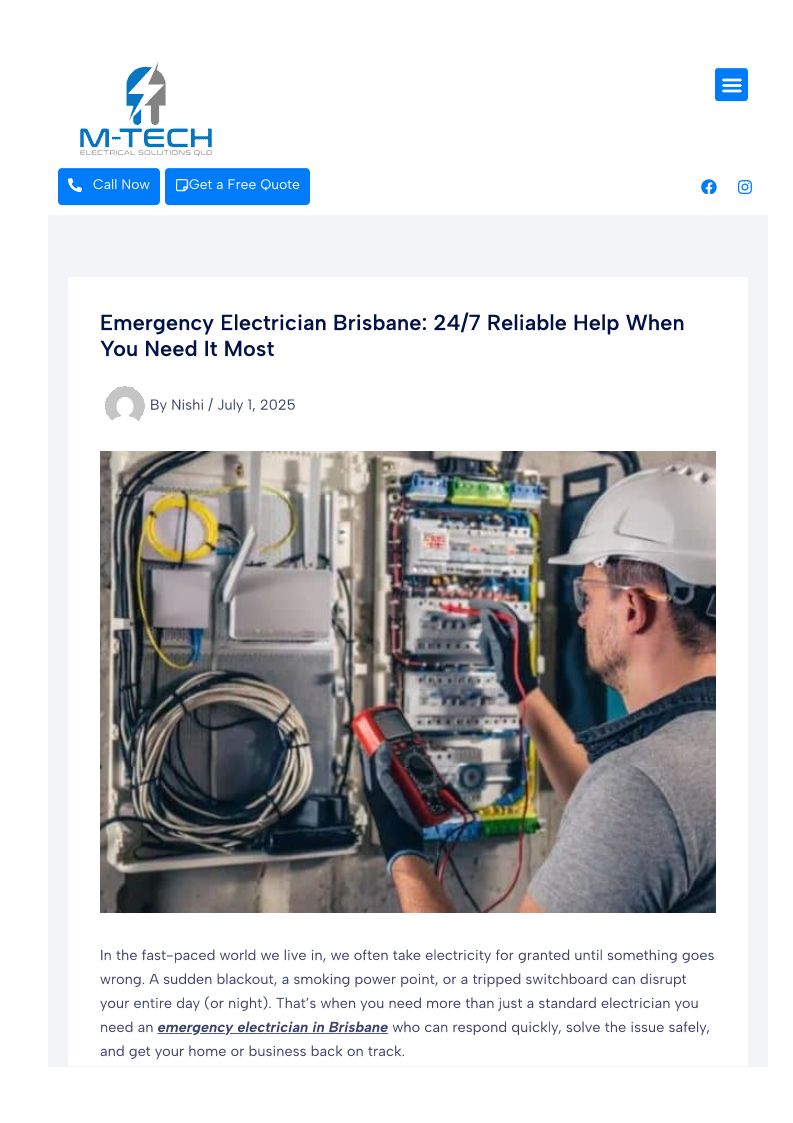Click the red multimeter in the photo
The height and width of the screenshot is (1123, 793).
pos(408,765)
